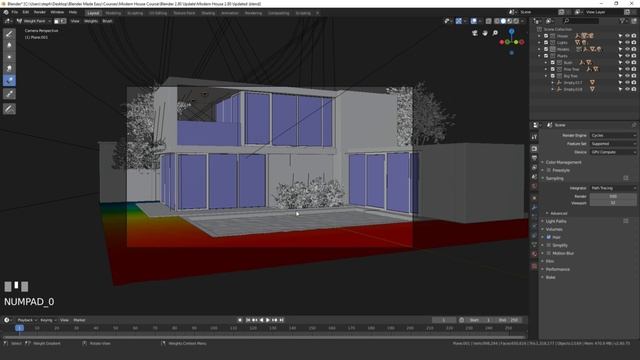Switch viewport to rendered shading

coord(516,21)
